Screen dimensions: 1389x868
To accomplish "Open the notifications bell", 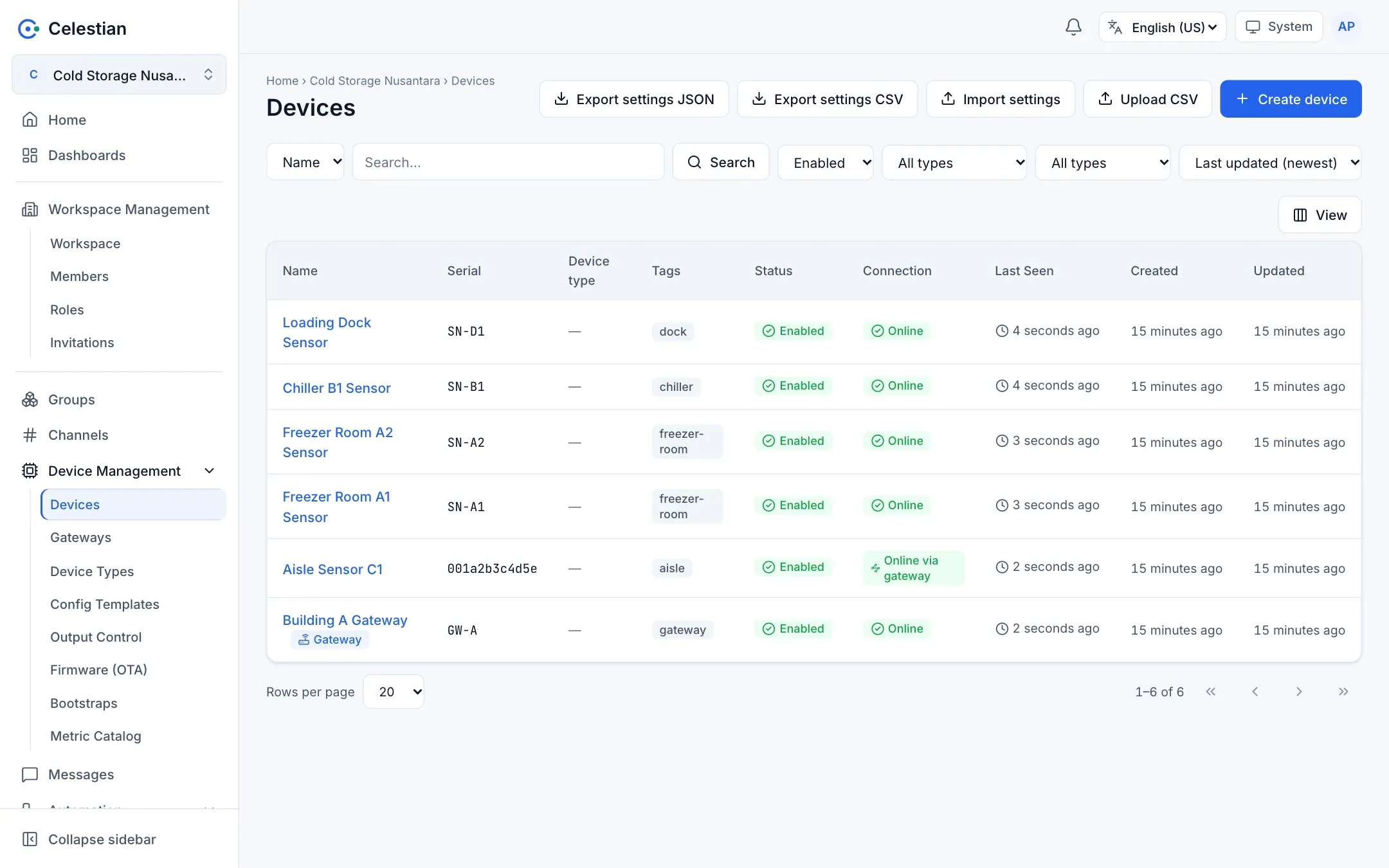I will [x=1073, y=27].
